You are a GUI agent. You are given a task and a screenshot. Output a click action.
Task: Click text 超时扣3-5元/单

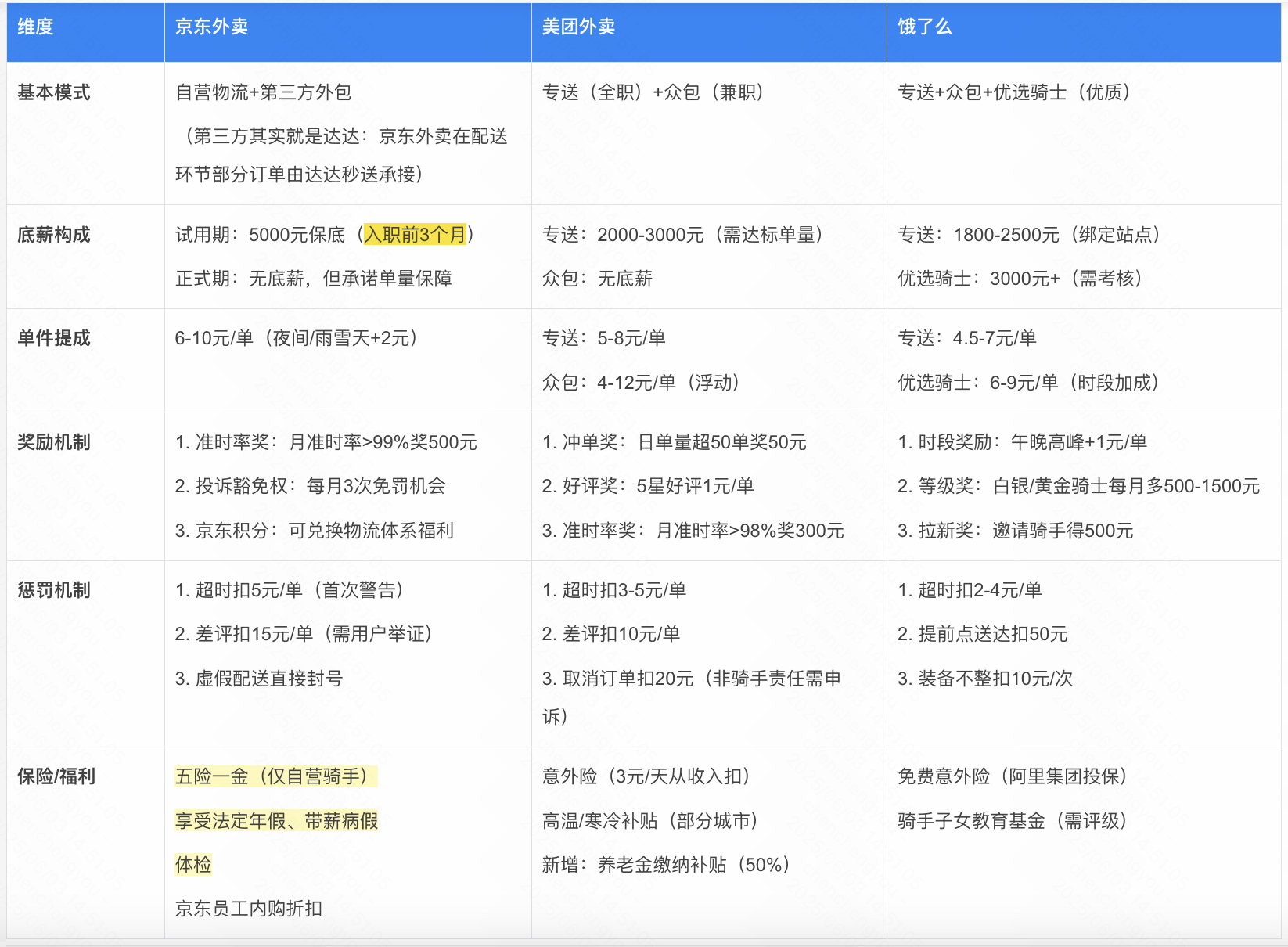[624, 590]
